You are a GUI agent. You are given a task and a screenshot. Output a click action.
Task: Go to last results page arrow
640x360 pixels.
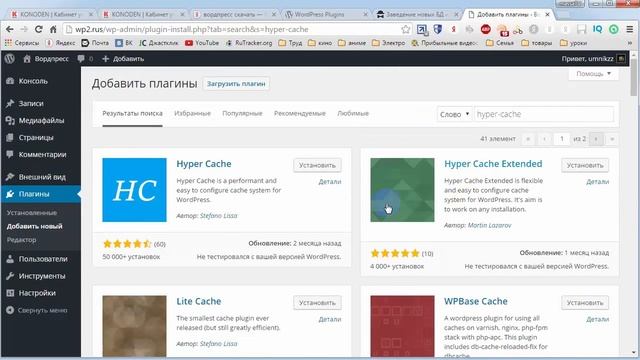pyautogui.click(x=612, y=139)
